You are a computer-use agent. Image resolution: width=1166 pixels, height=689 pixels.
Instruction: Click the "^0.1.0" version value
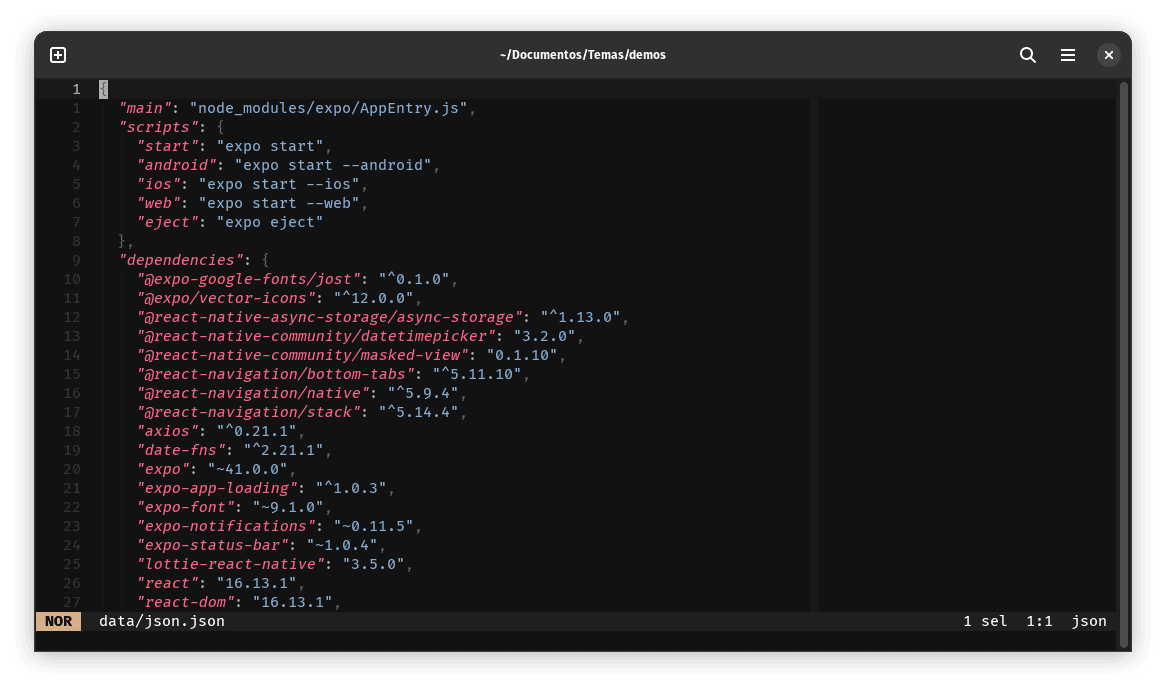[x=414, y=279]
